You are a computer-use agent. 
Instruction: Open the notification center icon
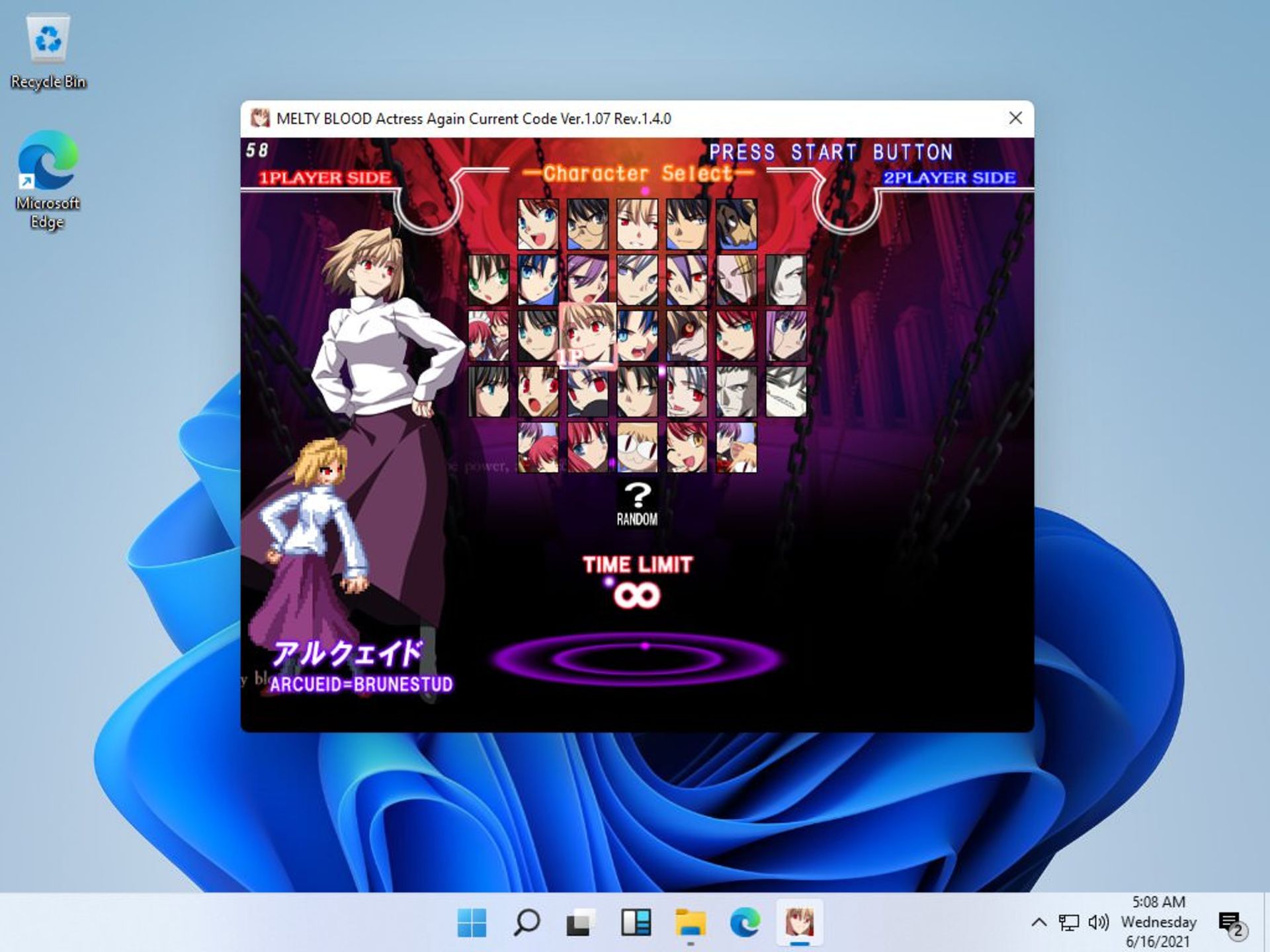1230,922
